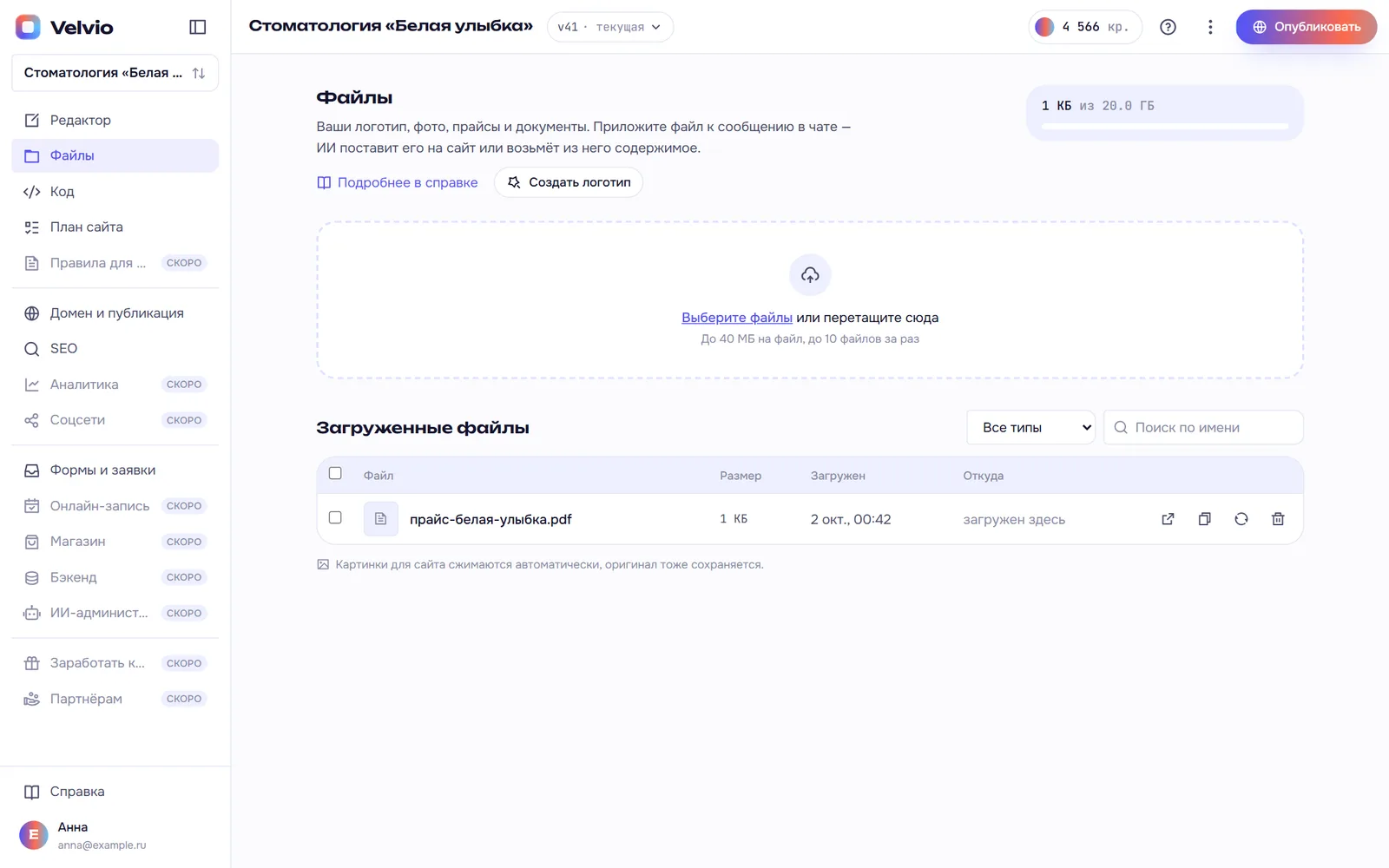This screenshot has width=1389, height=868.
Task: Copy link for прайс-белая-улыбка.pdf
Action: pyautogui.click(x=1204, y=519)
